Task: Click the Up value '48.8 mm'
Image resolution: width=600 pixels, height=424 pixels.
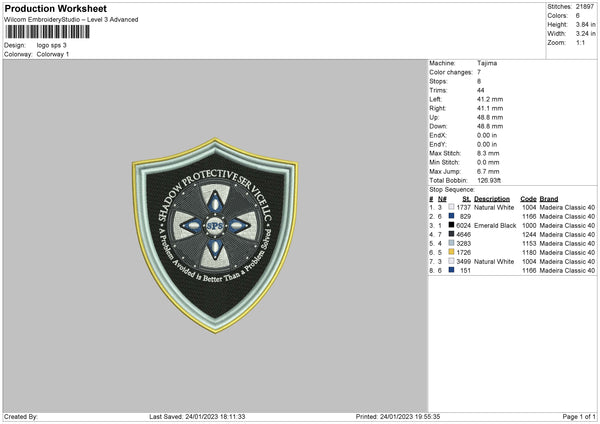Action: click(490, 117)
